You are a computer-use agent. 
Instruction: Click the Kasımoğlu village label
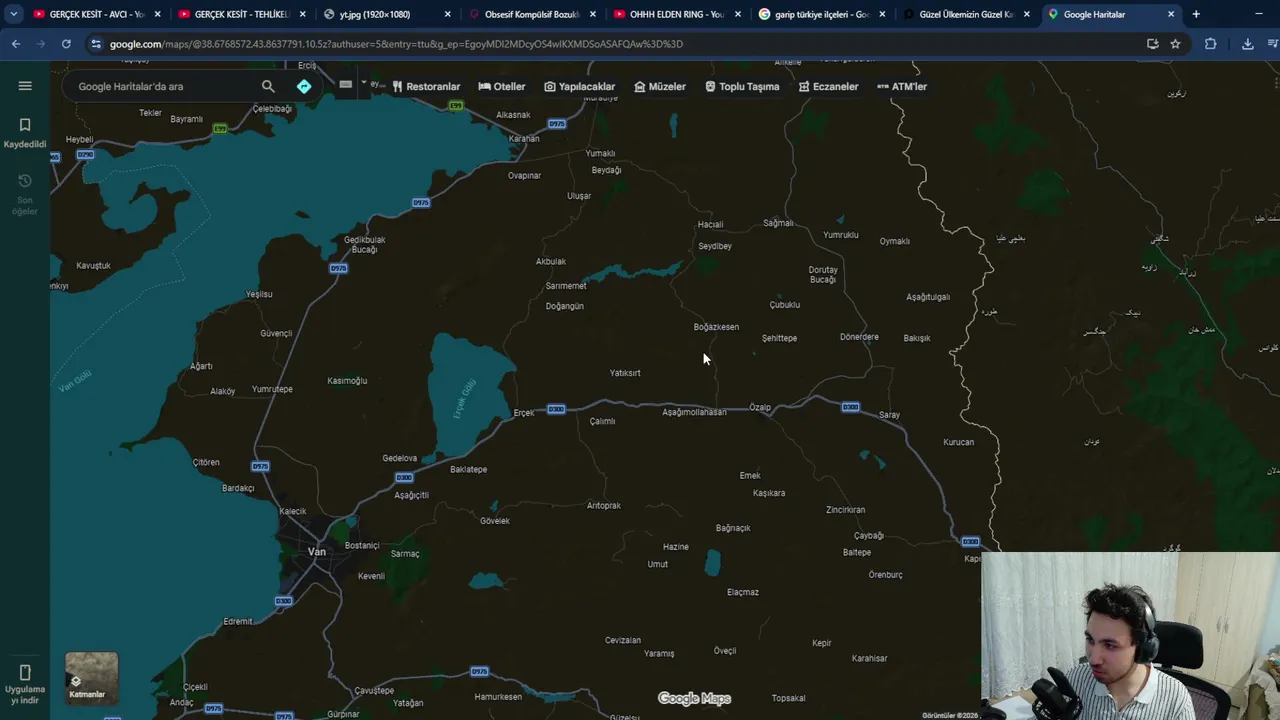[x=347, y=381]
